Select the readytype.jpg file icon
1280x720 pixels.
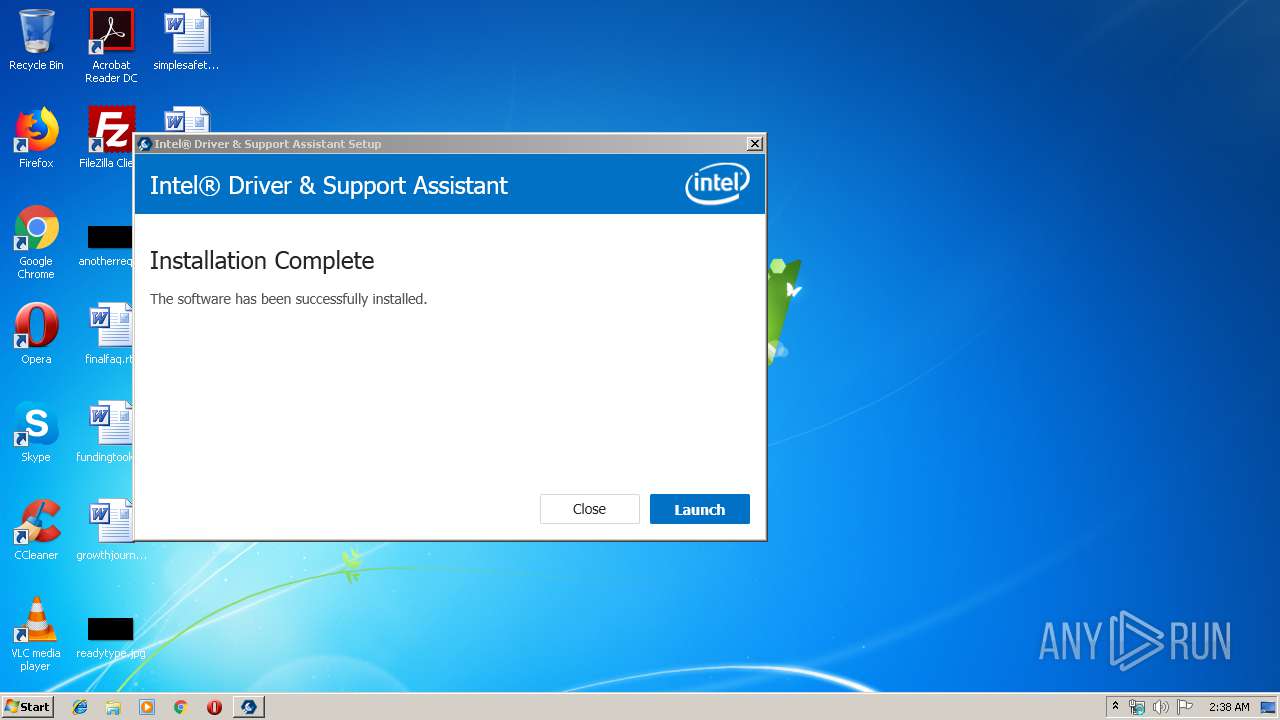(x=110, y=637)
